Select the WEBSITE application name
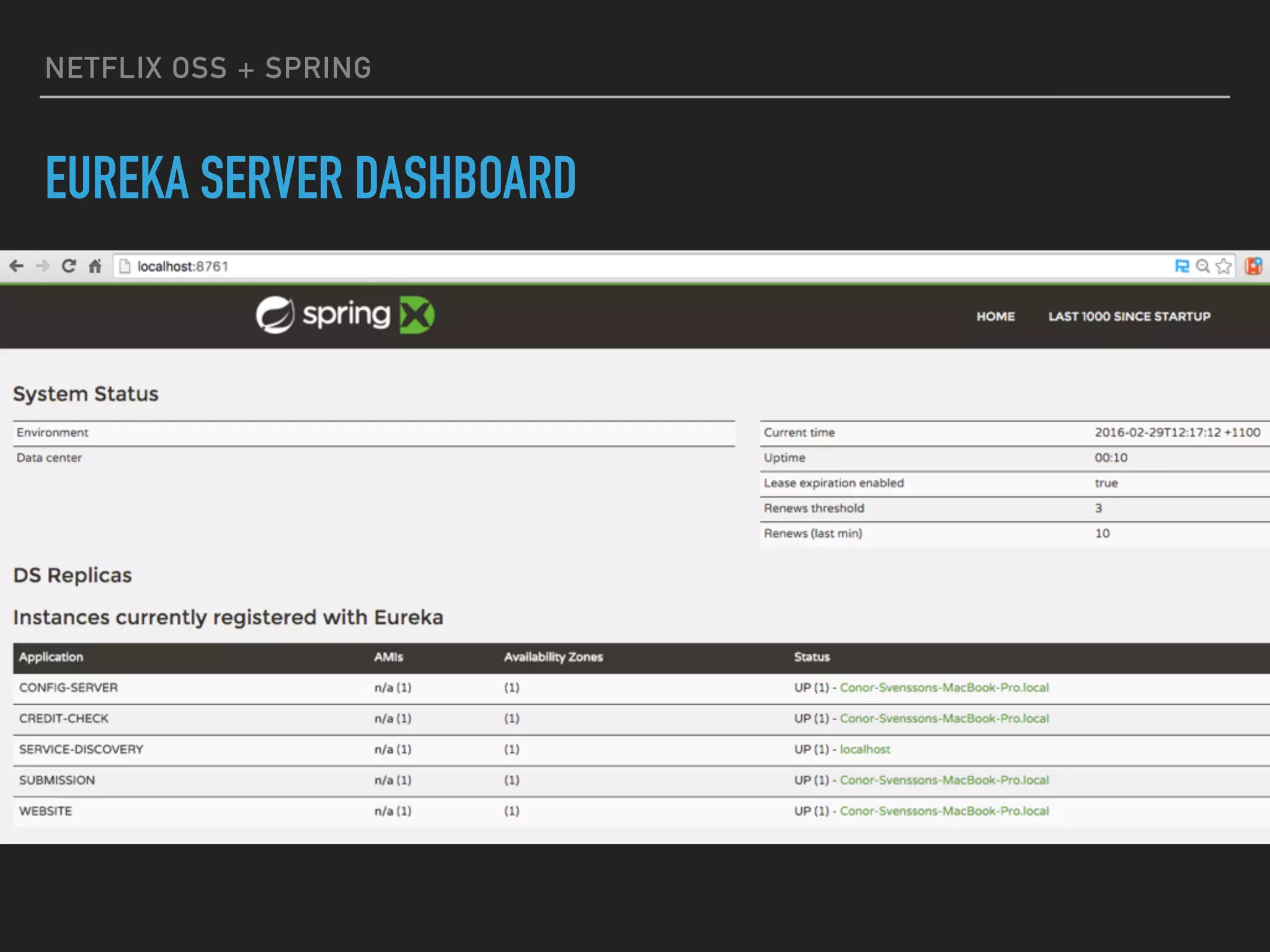 [x=45, y=811]
